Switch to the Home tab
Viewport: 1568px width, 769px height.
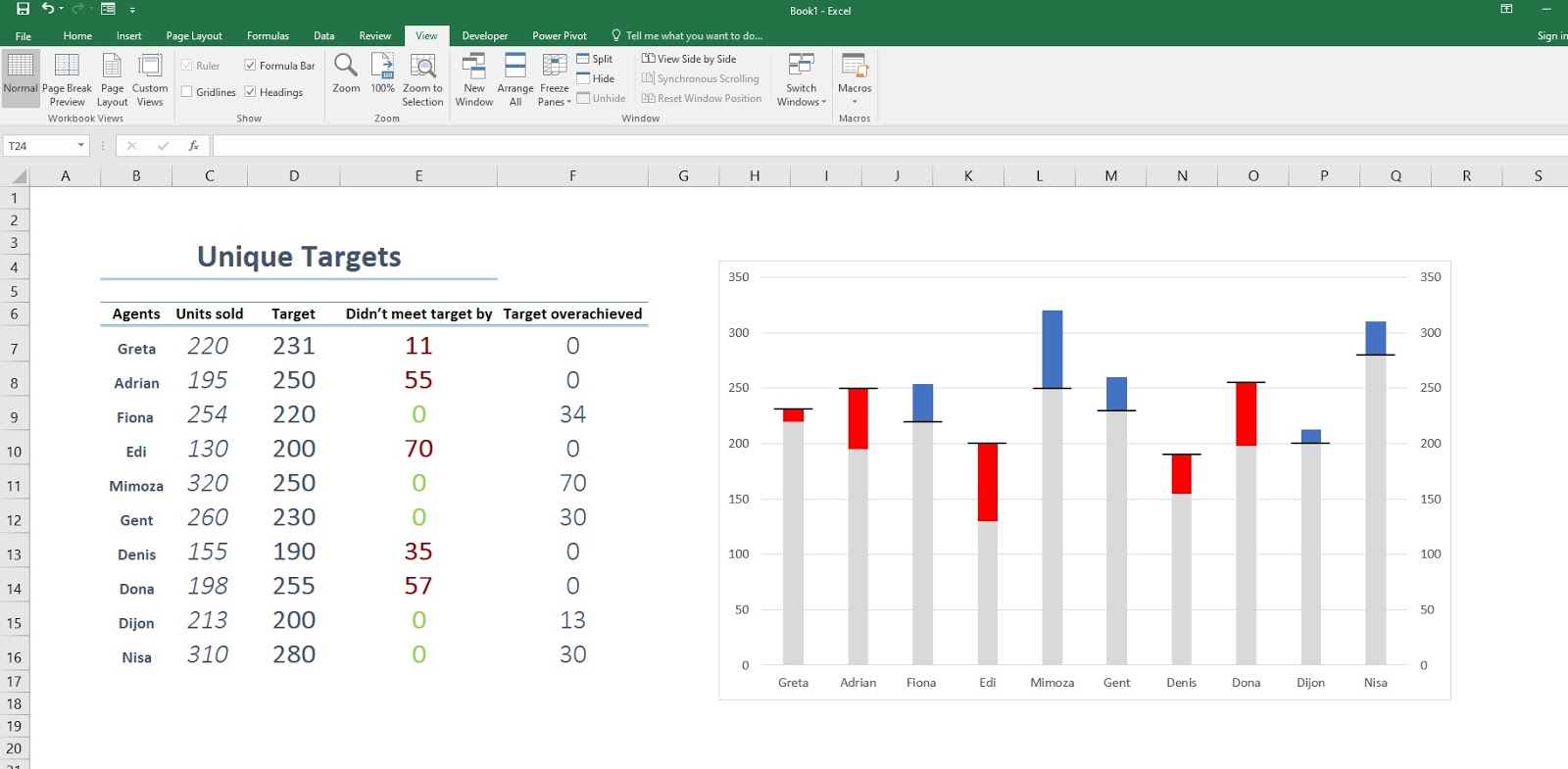pyautogui.click(x=77, y=35)
